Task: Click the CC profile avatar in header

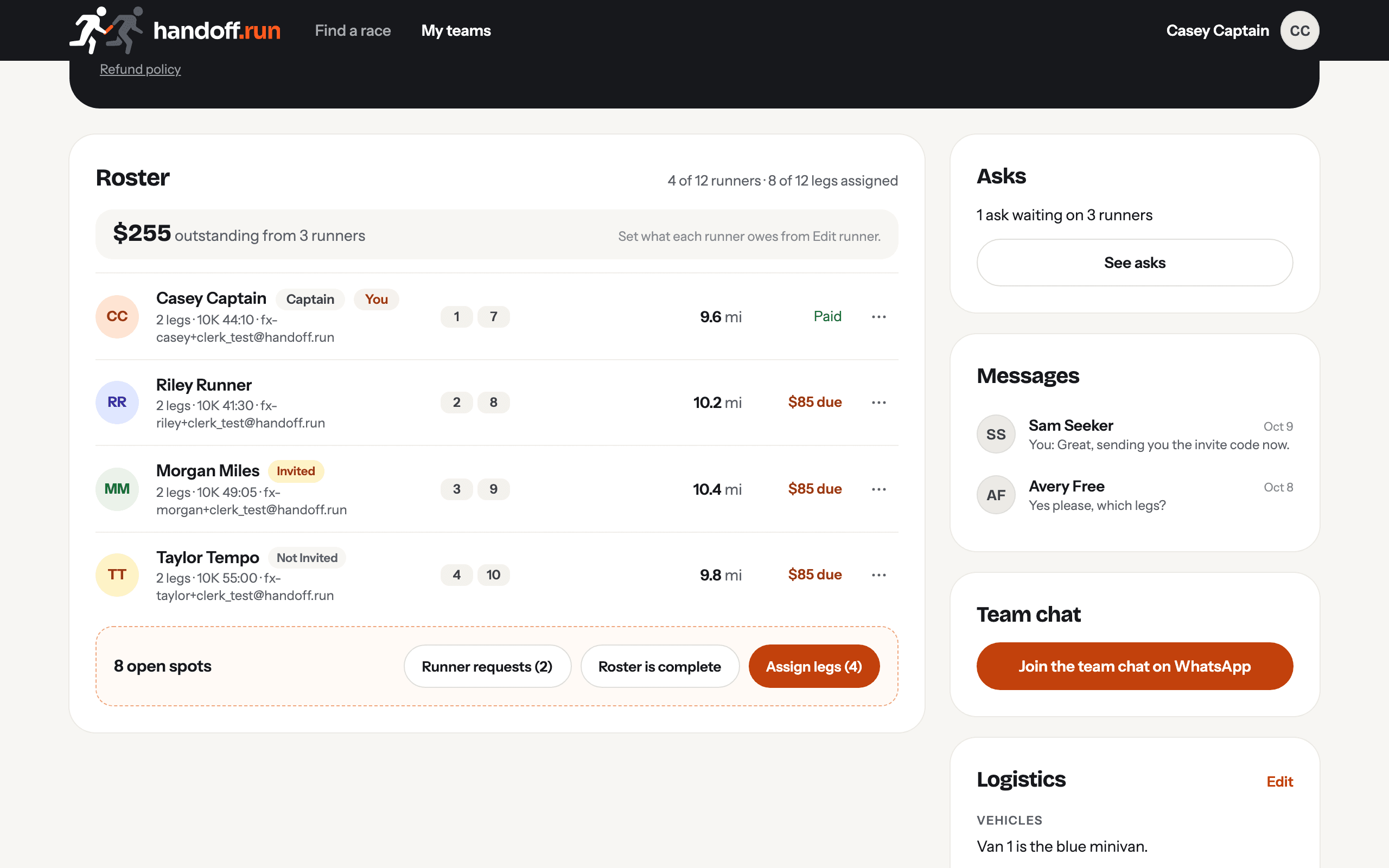Action: [1299, 30]
